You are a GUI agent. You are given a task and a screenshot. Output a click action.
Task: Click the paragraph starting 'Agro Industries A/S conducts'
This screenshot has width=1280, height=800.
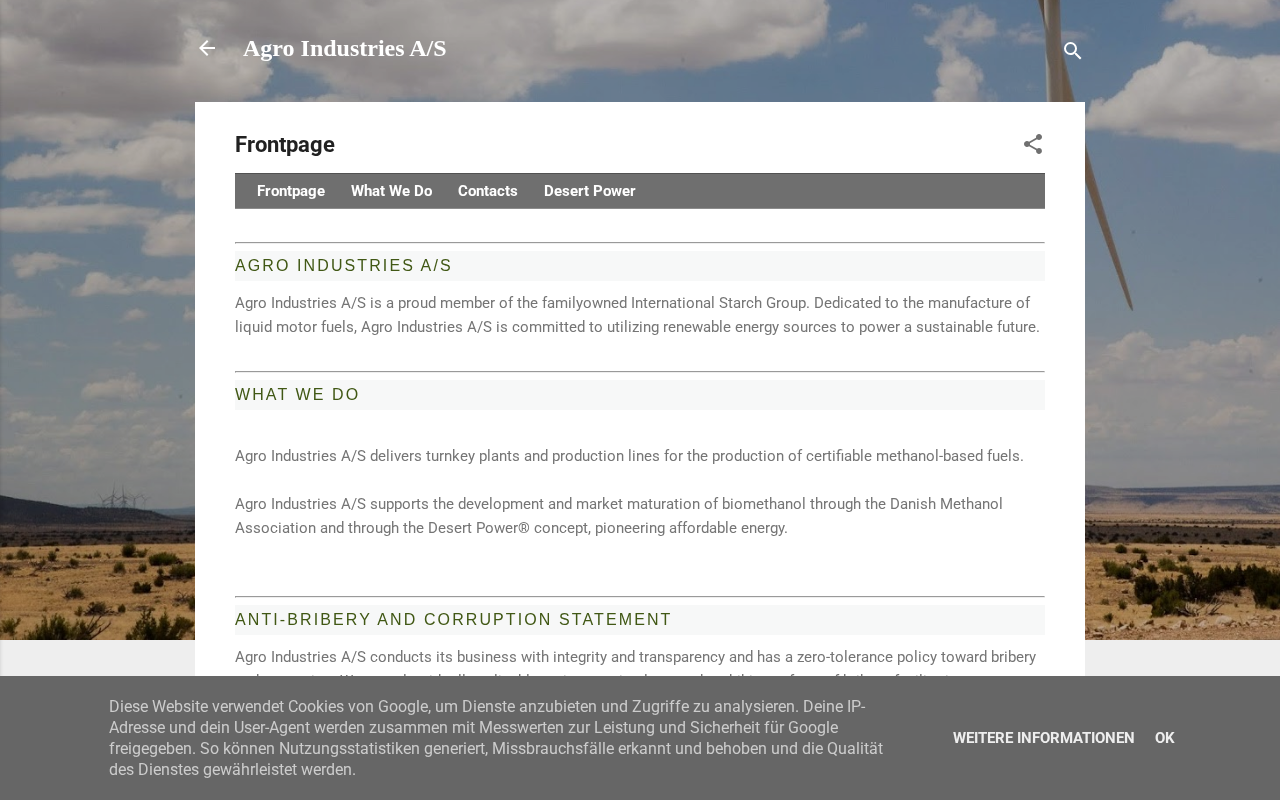click(x=636, y=661)
